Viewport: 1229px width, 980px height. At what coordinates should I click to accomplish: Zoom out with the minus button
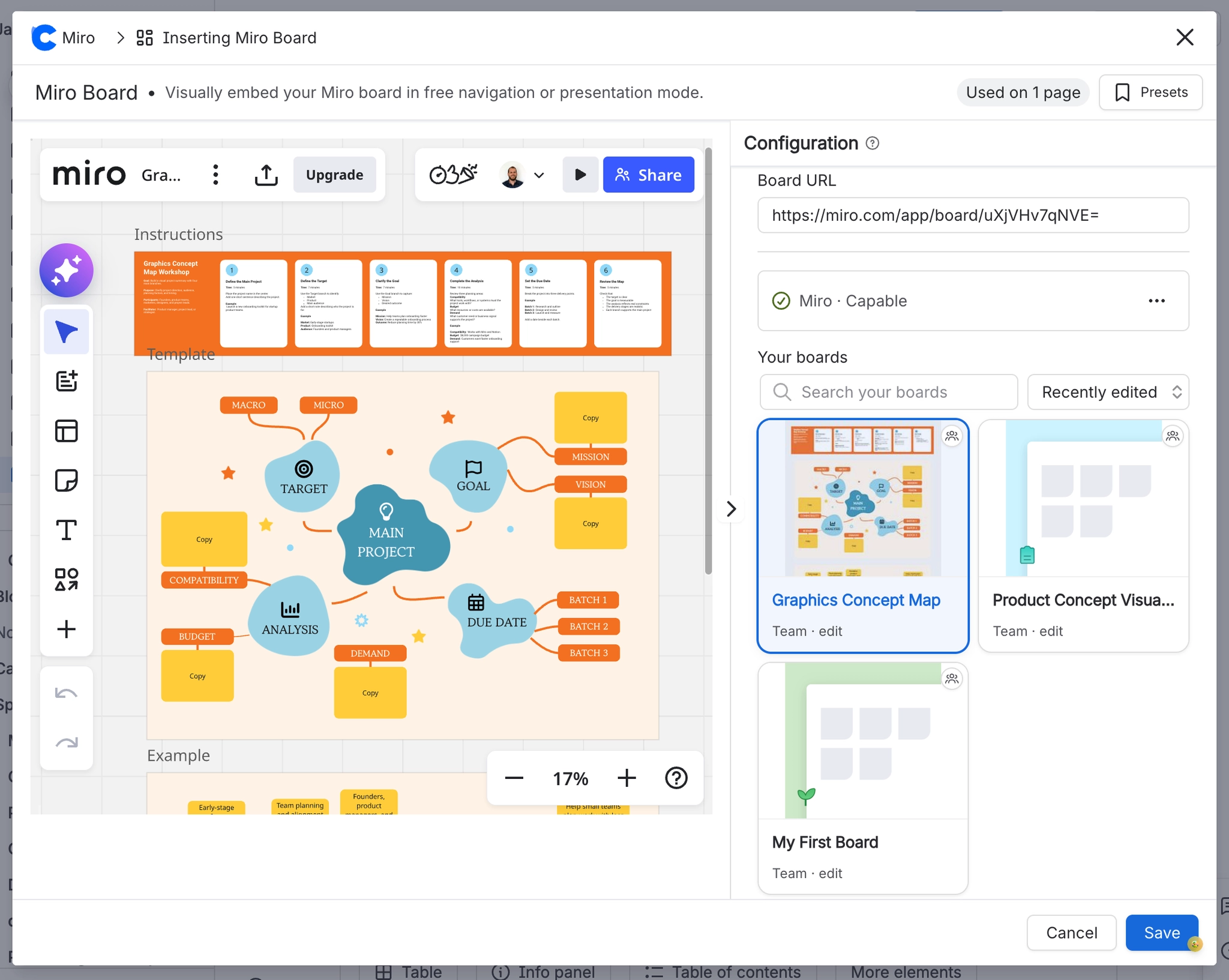click(x=514, y=778)
